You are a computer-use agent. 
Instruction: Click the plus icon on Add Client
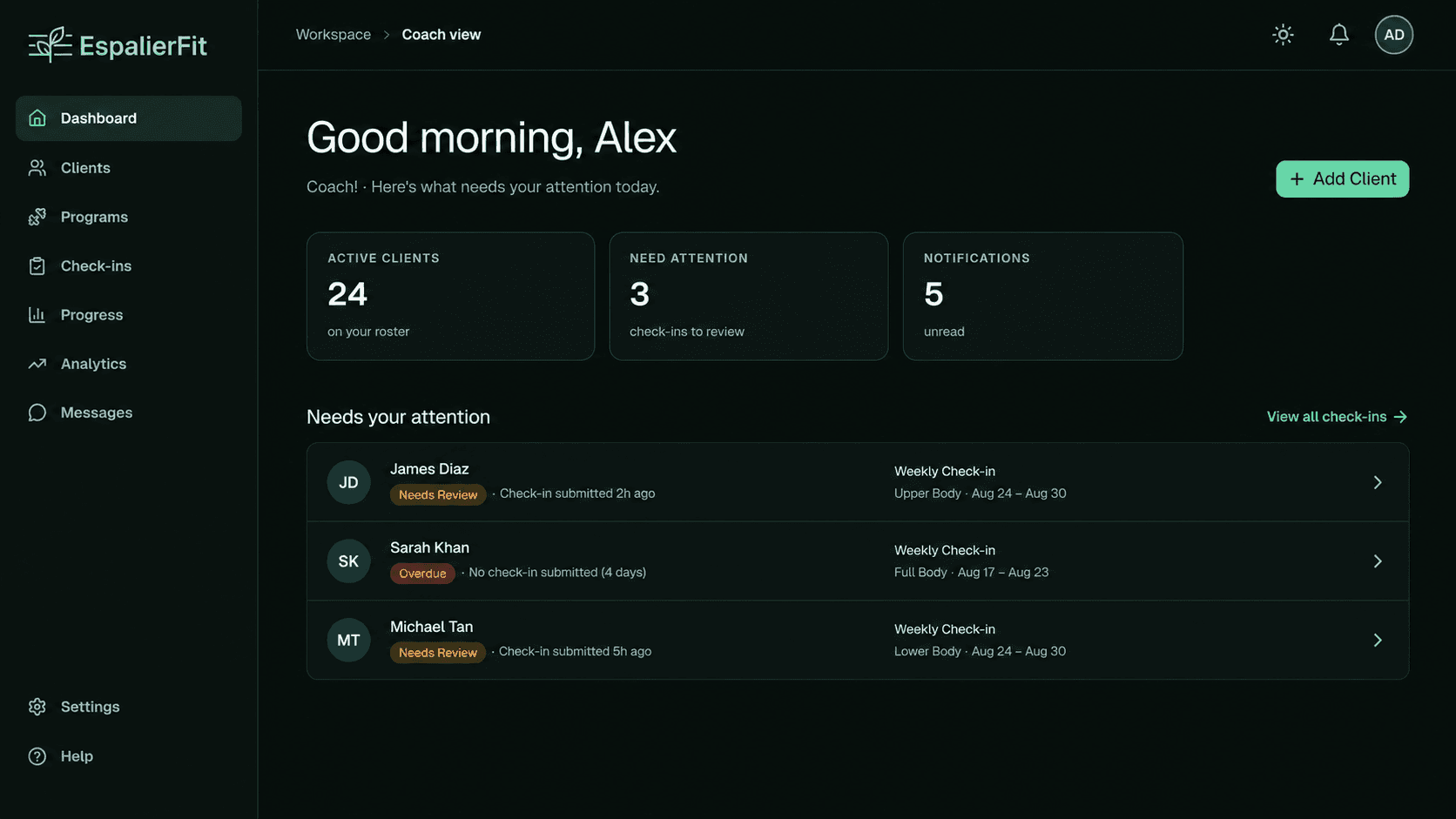pyautogui.click(x=1297, y=179)
